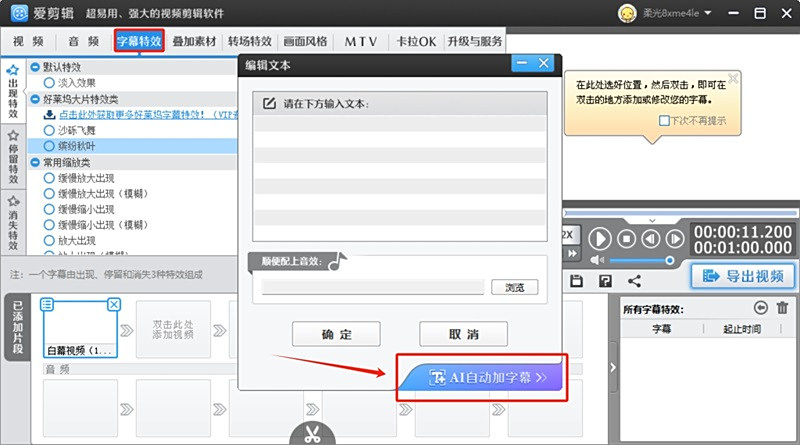Open the 叠加素材 tab
800x445 pixels.
194,41
